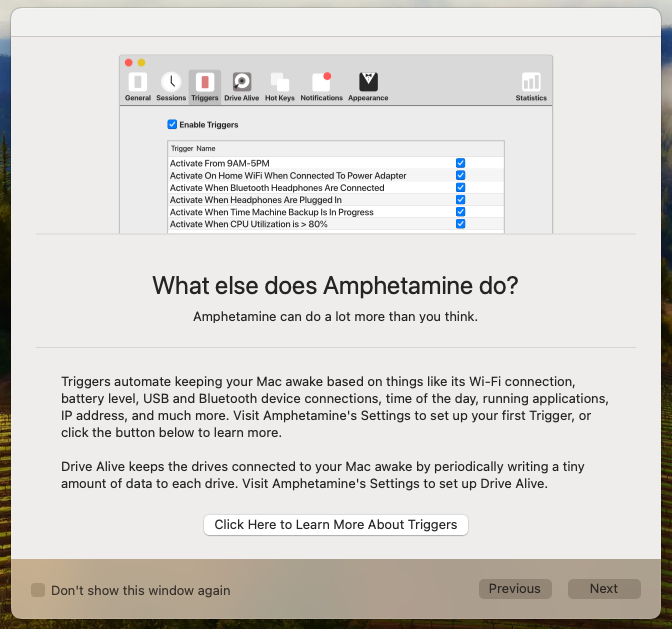Select the Sessions clock icon
Screen dimensions: 672x629
click(x=171, y=82)
